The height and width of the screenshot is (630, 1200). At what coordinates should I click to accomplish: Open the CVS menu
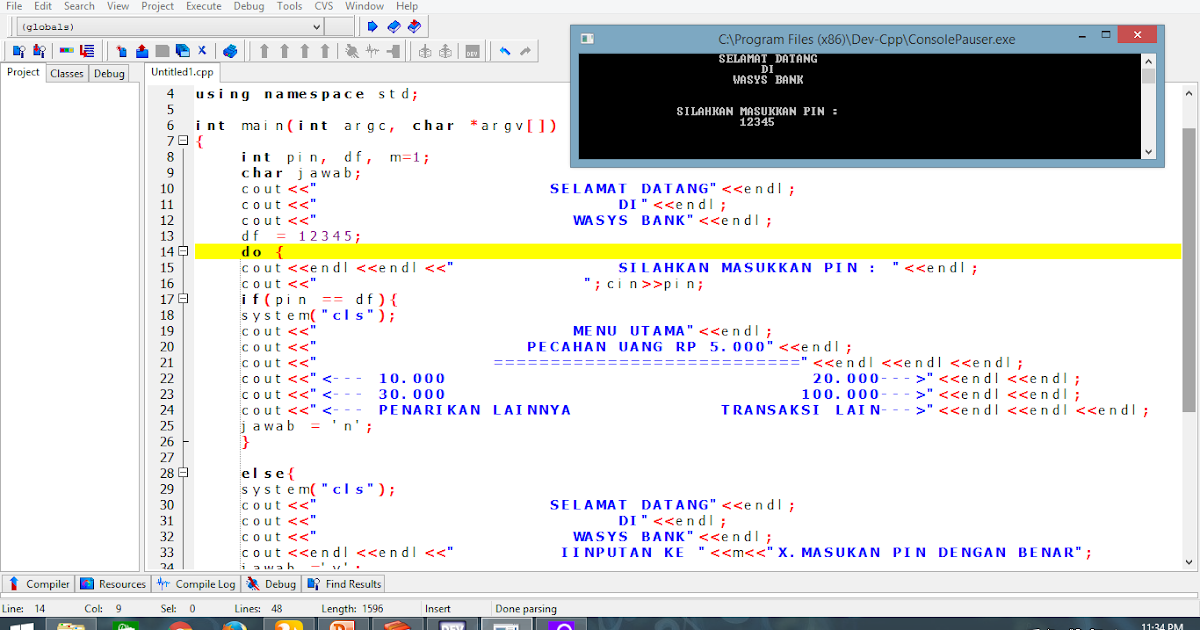(324, 6)
